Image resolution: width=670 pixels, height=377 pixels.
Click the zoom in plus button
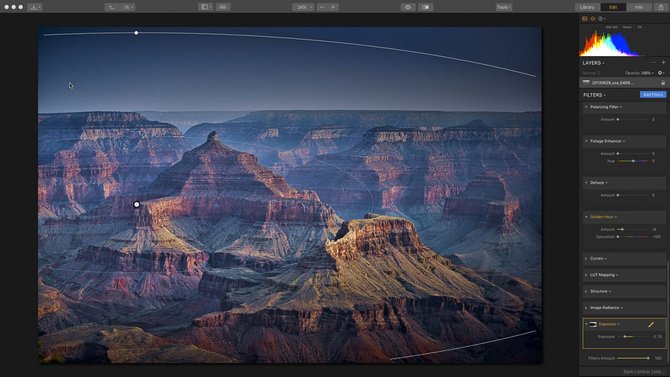333,7
